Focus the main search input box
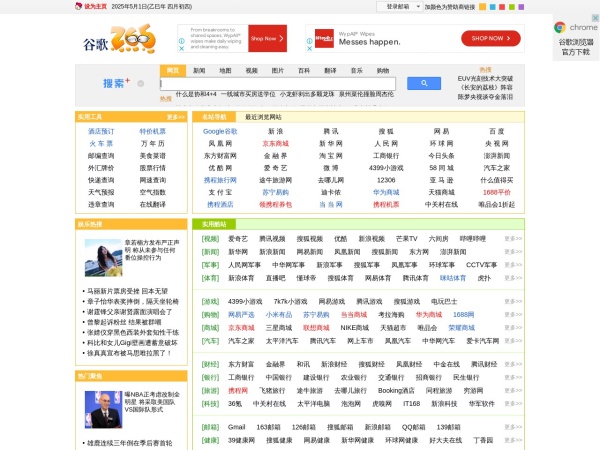The height and width of the screenshot is (450, 600). [x=278, y=83]
